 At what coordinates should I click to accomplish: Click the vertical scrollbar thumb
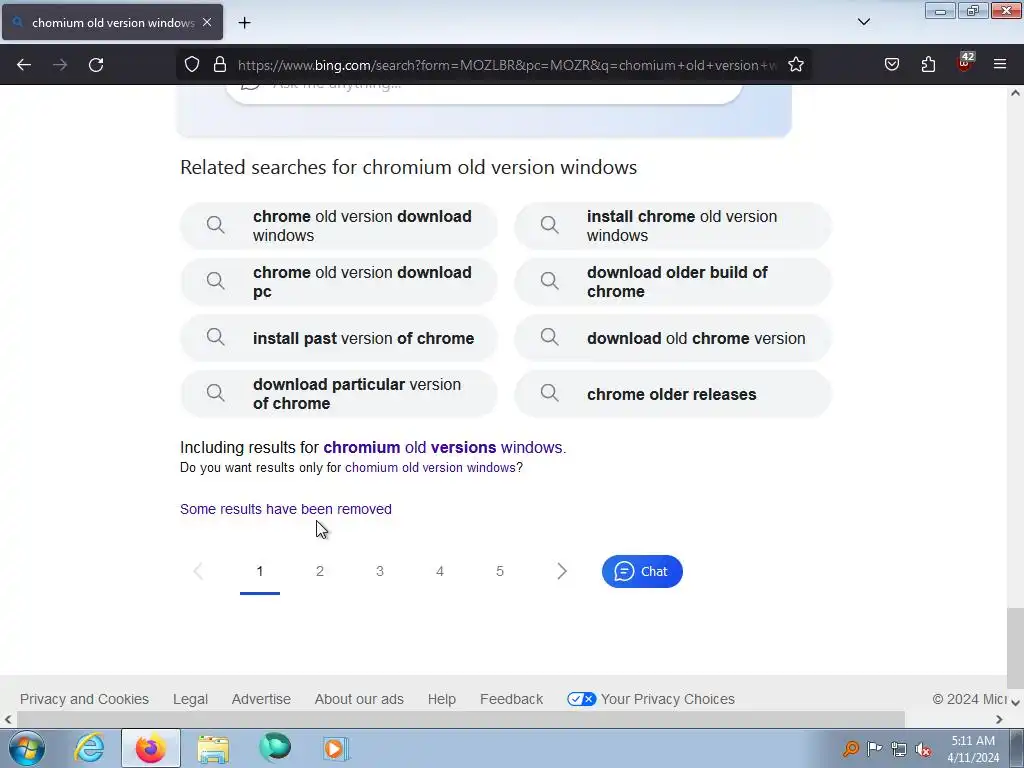(1015, 647)
